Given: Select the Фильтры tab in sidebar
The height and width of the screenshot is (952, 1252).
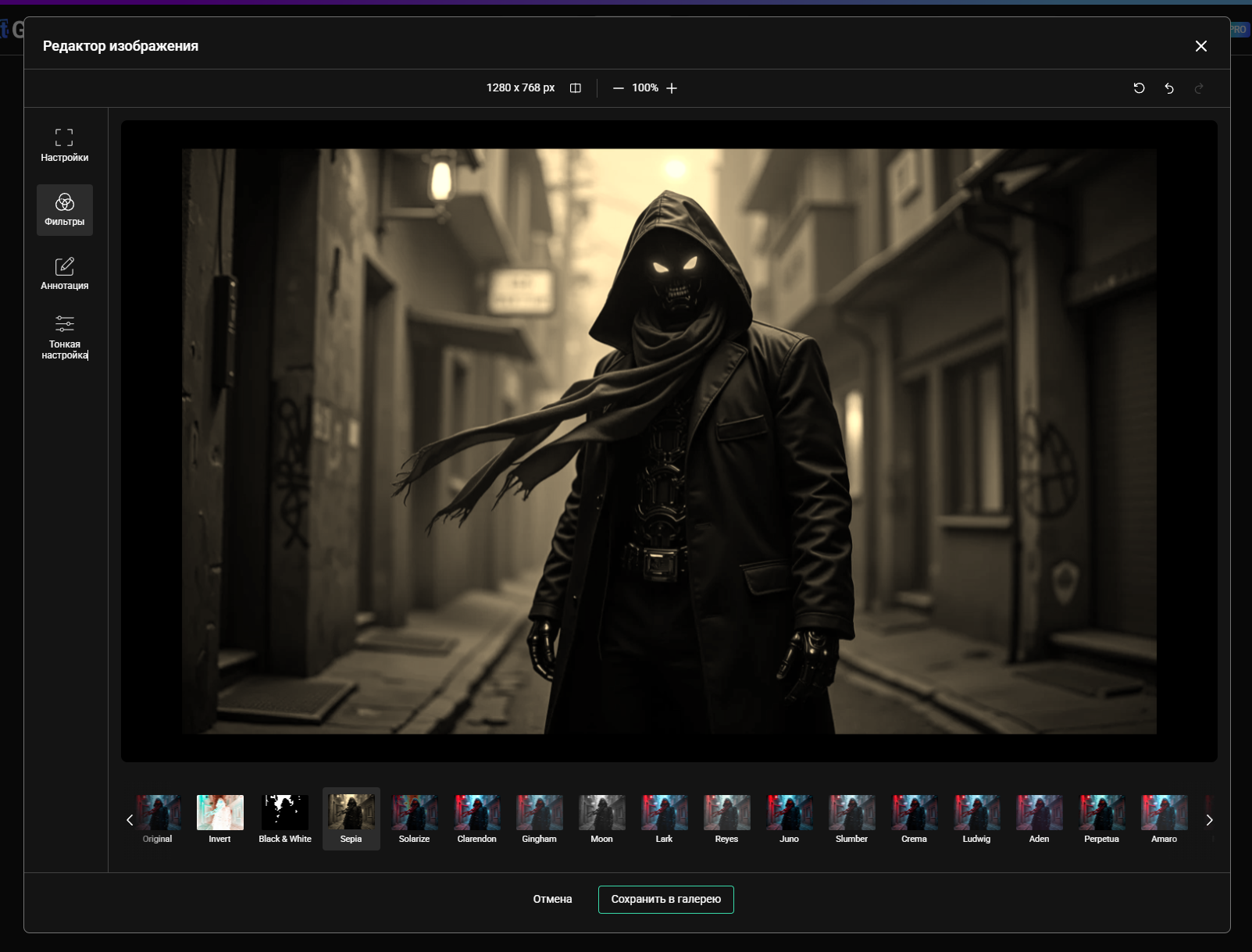Looking at the screenshot, I should [64, 210].
